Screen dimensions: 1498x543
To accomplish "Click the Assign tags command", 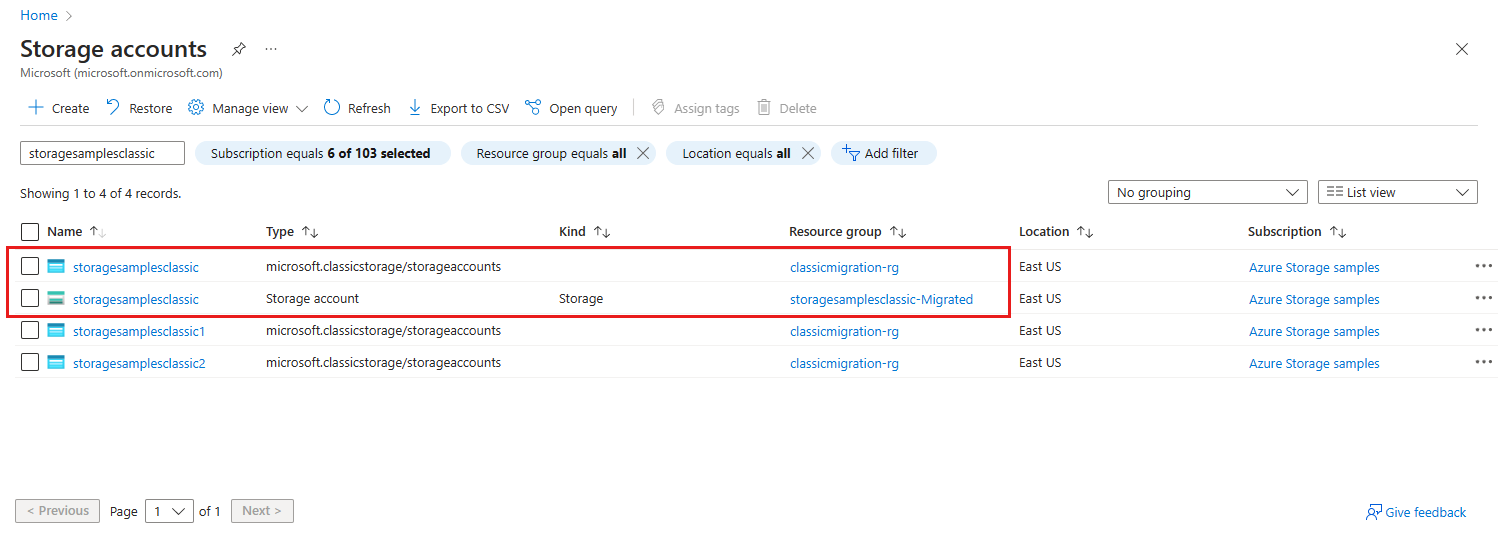I will (x=695, y=108).
